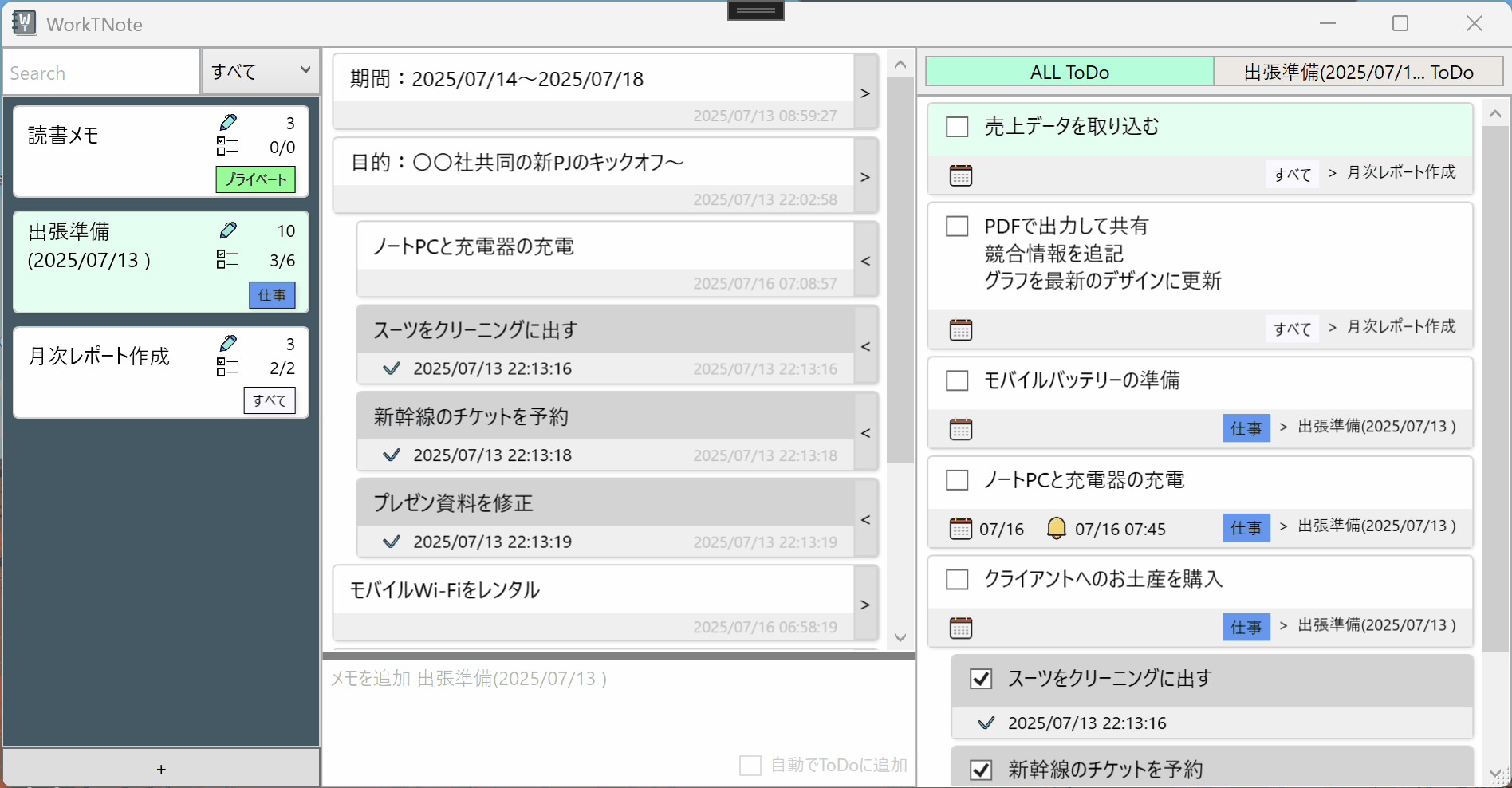The image size is (1512, 788).
Task: Click the 仕事 tag on 出張準備 card
Action: coord(272,295)
